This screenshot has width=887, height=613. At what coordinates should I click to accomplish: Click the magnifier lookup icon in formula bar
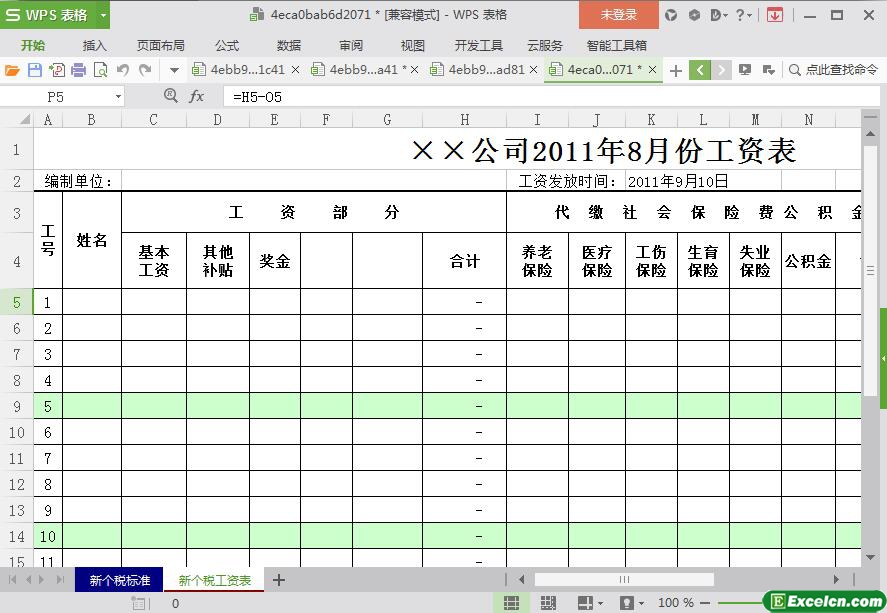tap(170, 96)
